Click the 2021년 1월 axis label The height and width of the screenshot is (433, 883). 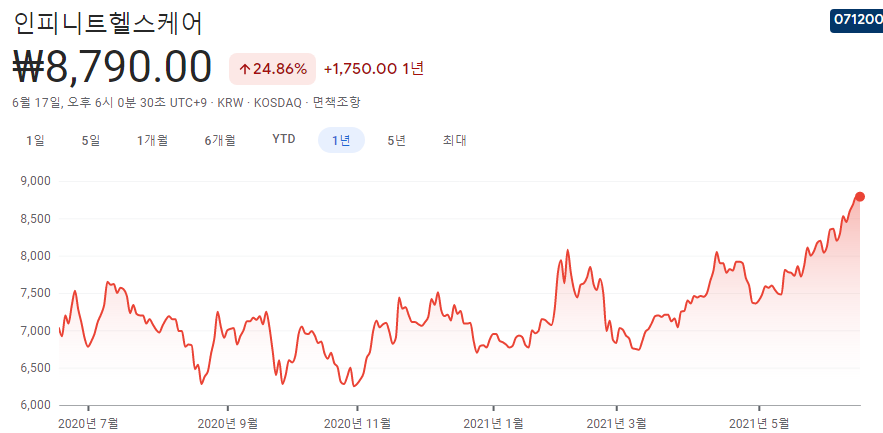tap(494, 423)
